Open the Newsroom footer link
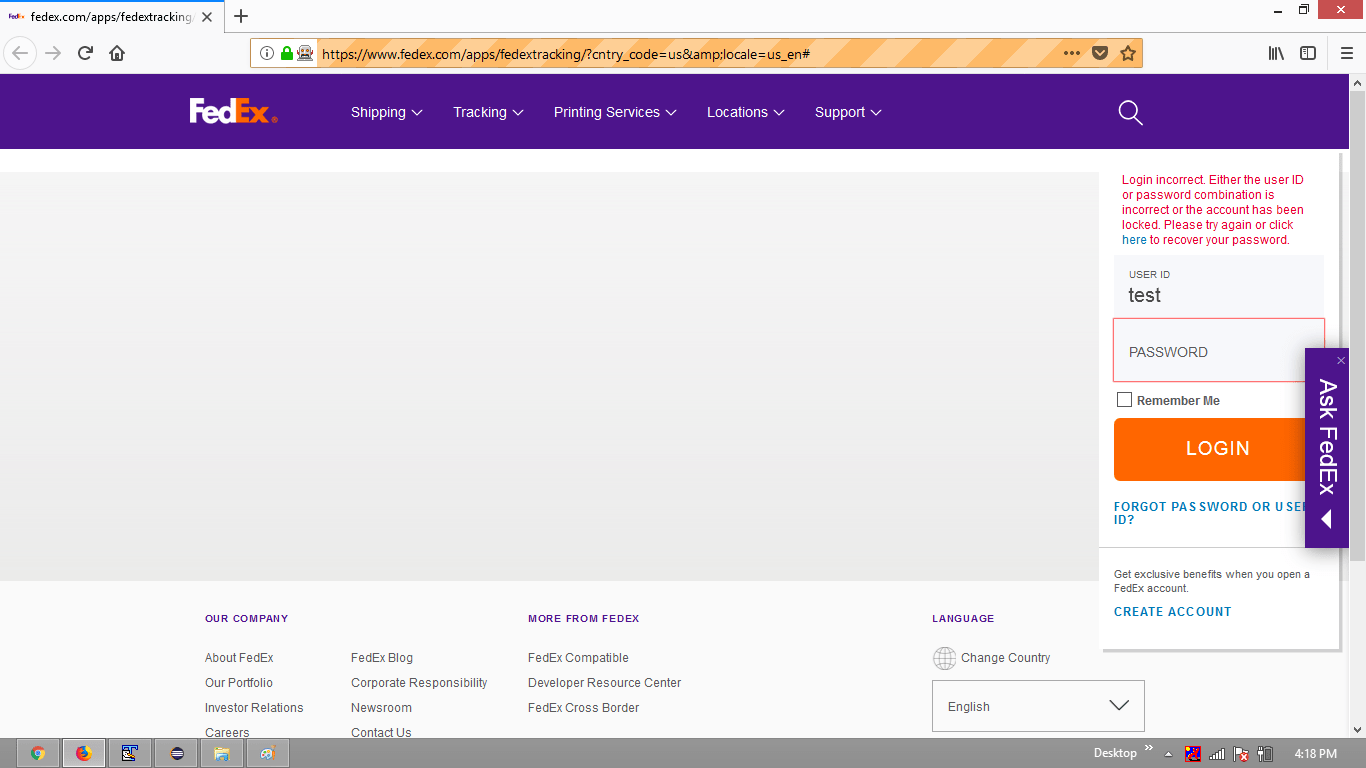This screenshot has width=1366, height=768. tap(381, 708)
